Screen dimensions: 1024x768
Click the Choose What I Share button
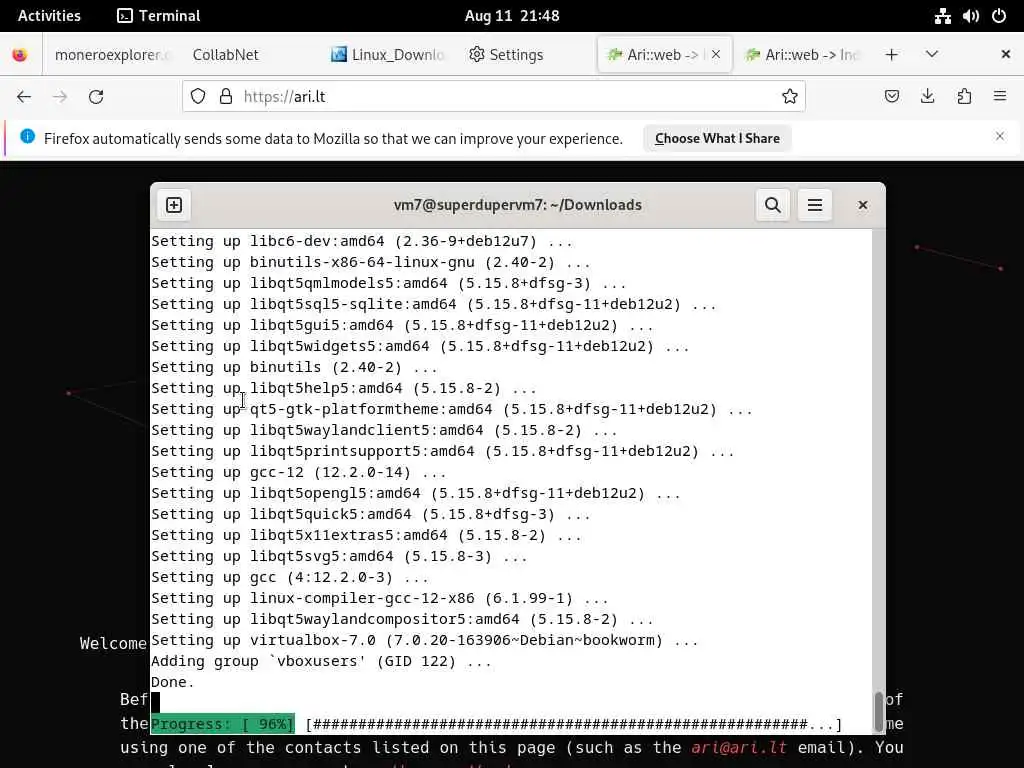[x=717, y=138]
